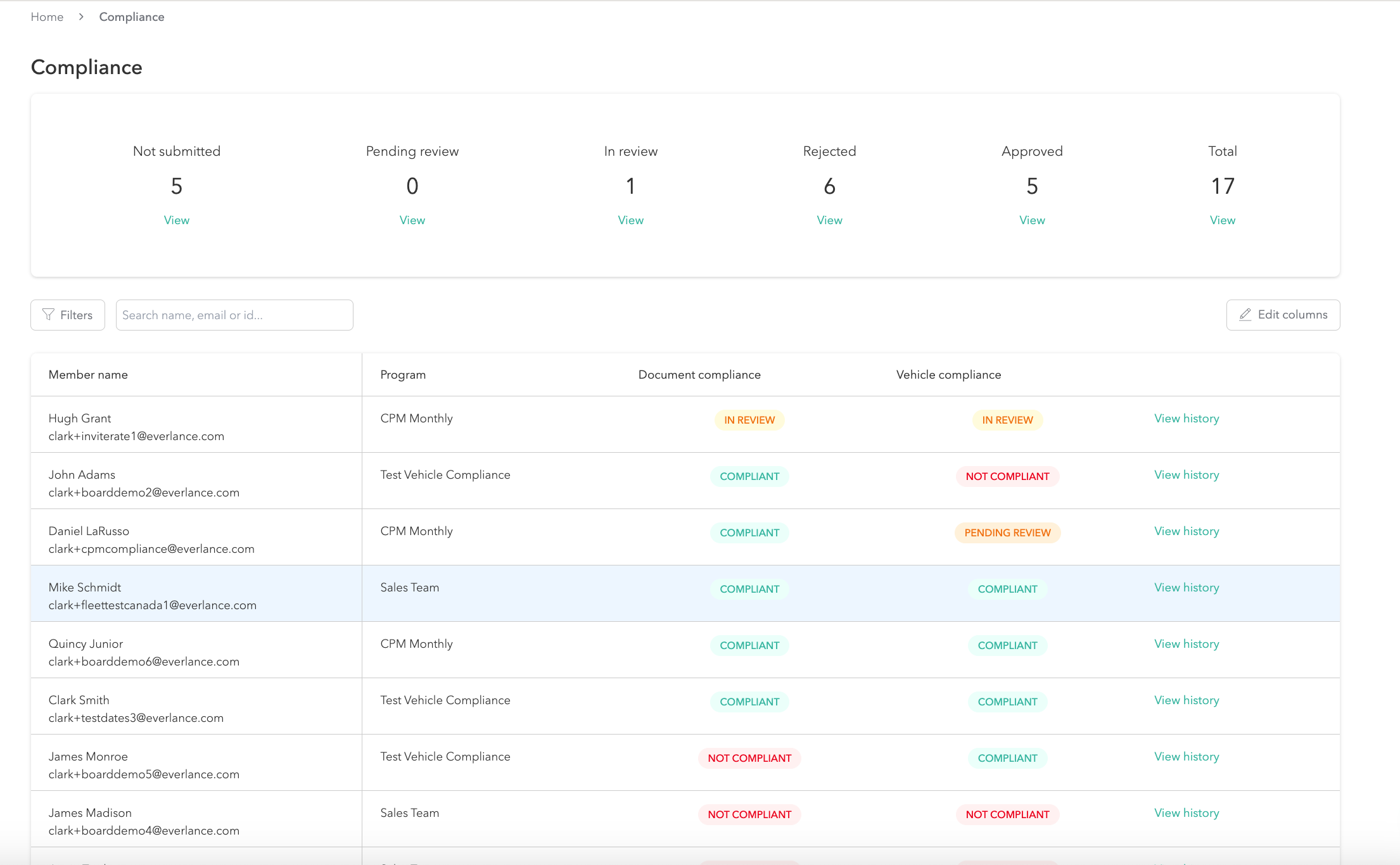Viewport: 1400px width, 865px height.
Task: View In review members
Action: (630, 220)
